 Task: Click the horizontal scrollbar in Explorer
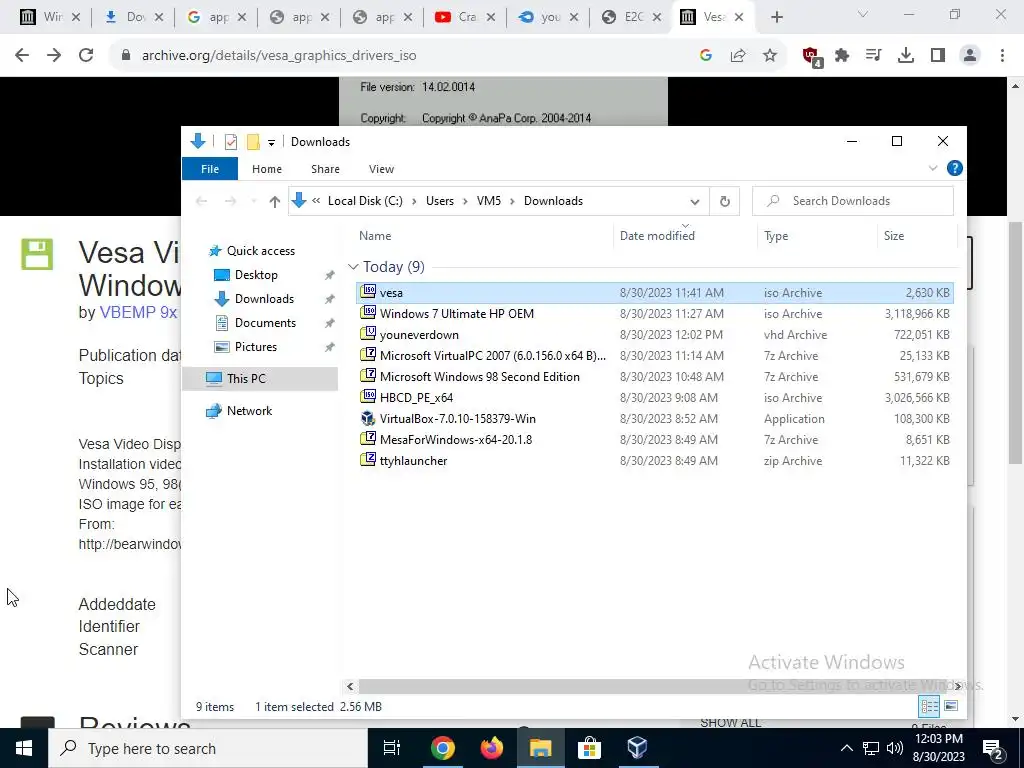point(654,686)
